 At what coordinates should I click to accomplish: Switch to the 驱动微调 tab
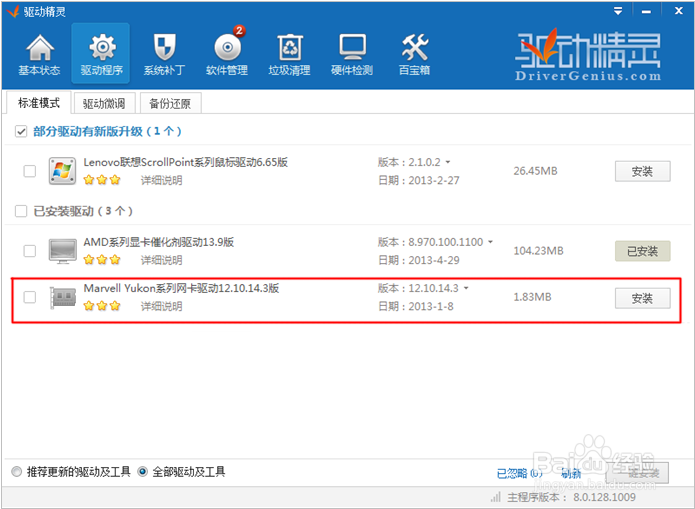pos(104,103)
